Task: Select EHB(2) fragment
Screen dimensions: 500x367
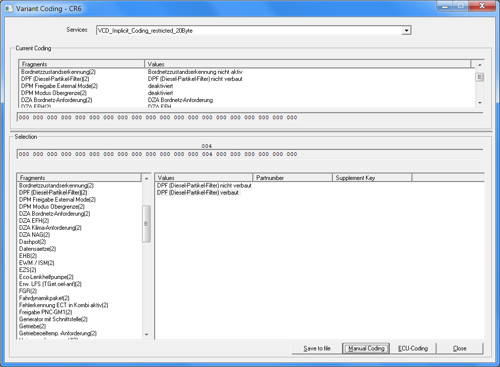Action: point(28,256)
